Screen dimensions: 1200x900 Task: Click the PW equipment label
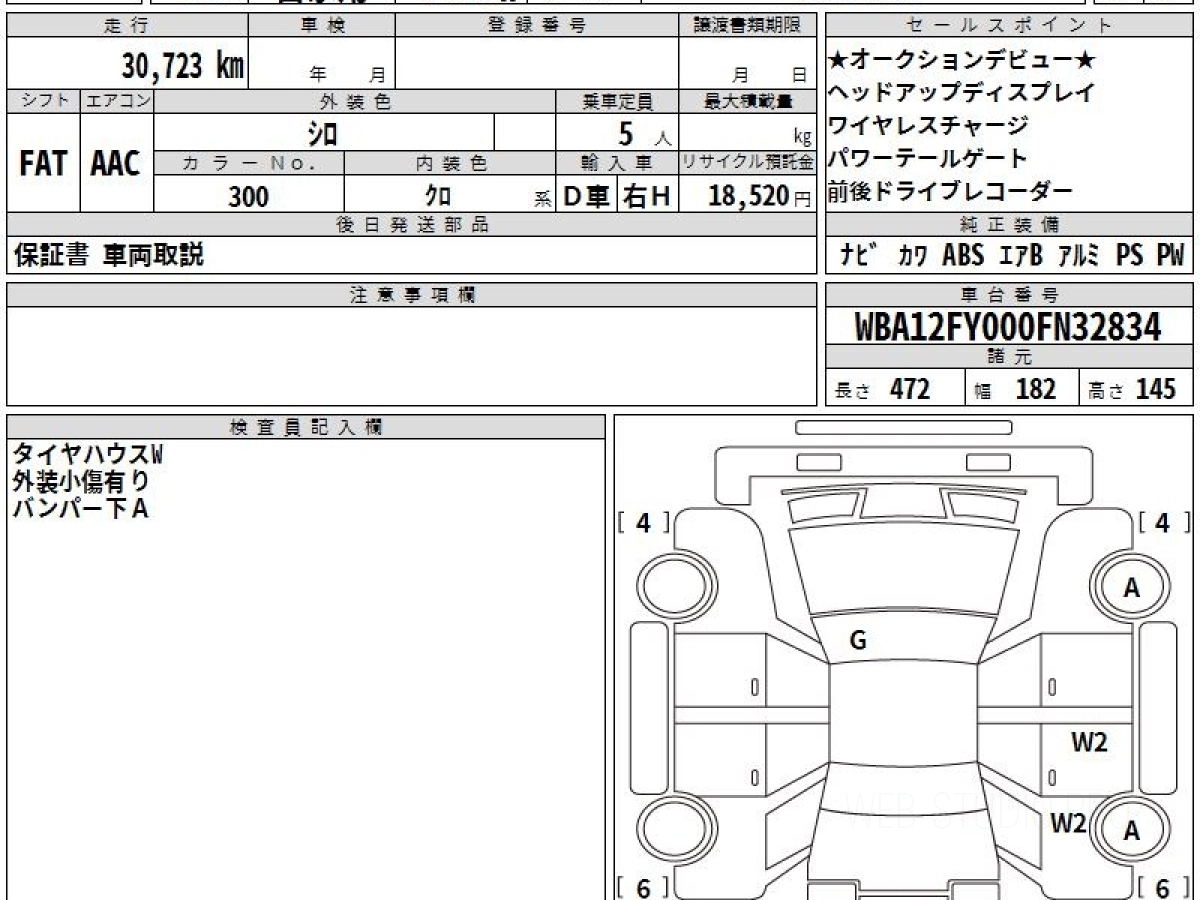(x=1170, y=255)
